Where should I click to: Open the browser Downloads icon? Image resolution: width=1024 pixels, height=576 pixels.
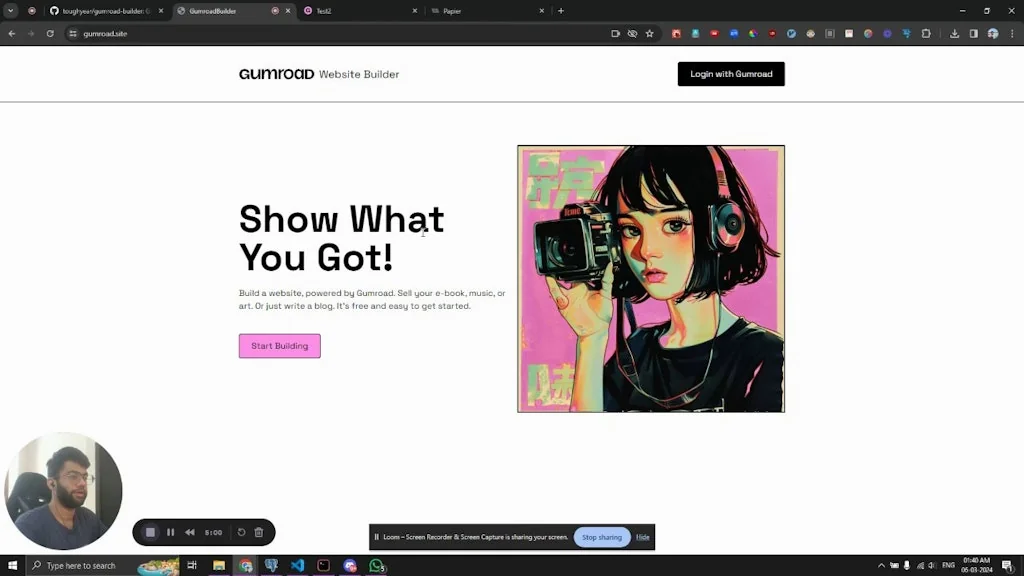[x=955, y=33]
